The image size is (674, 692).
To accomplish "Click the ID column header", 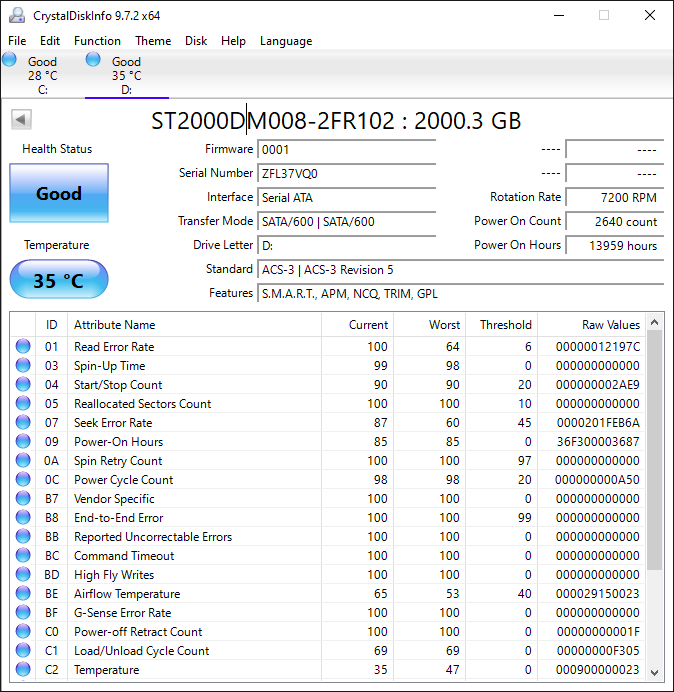I will point(52,325).
